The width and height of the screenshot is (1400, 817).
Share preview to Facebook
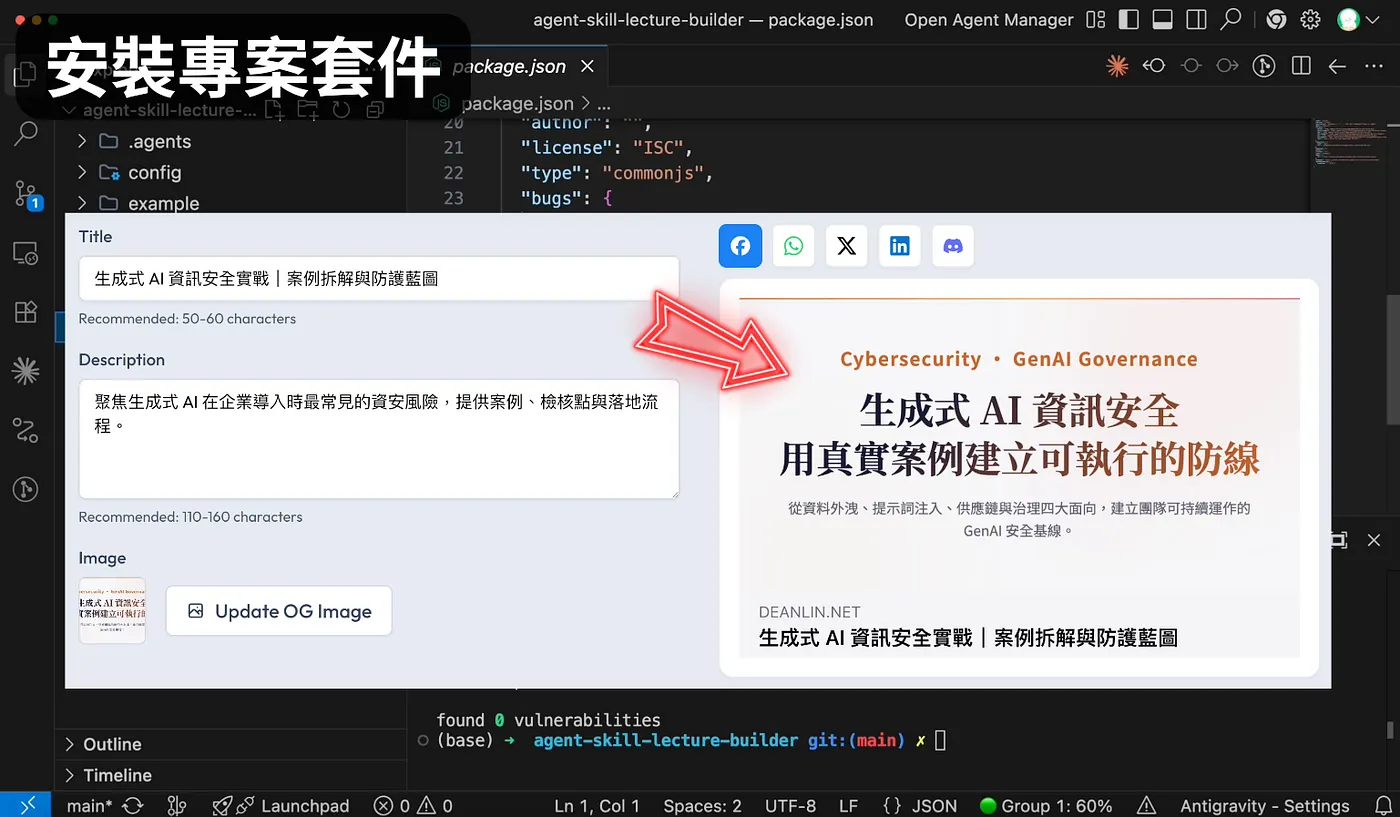pos(740,246)
